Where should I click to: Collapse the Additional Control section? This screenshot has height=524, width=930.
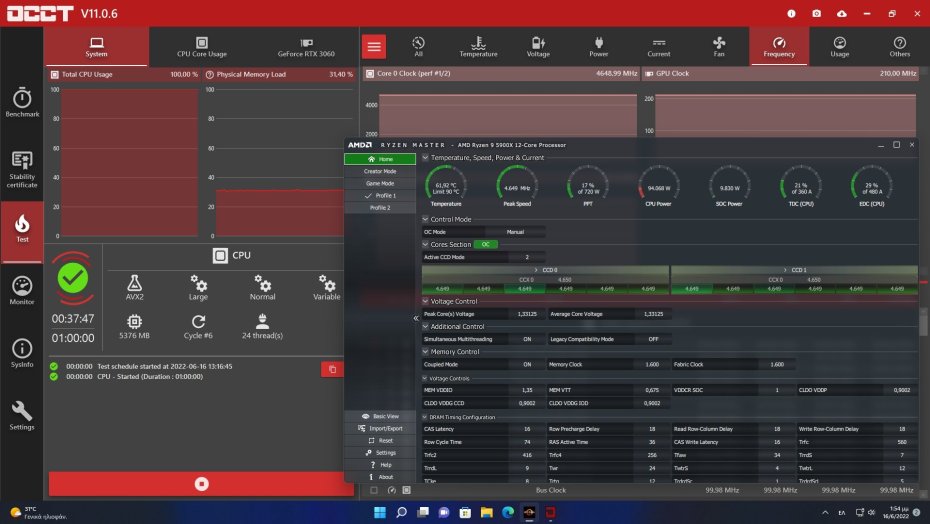pyautogui.click(x=425, y=326)
